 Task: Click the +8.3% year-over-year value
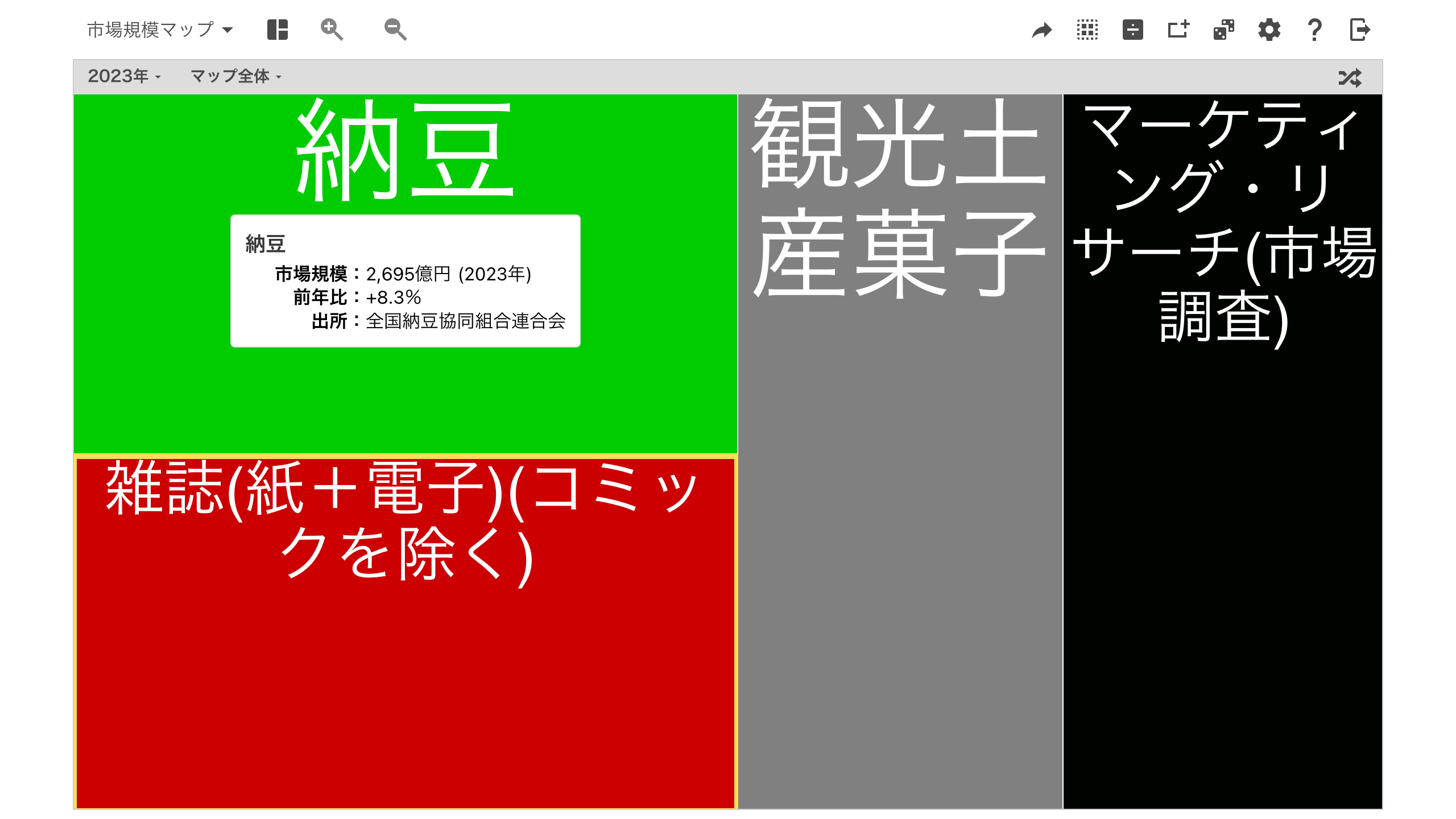point(393,297)
